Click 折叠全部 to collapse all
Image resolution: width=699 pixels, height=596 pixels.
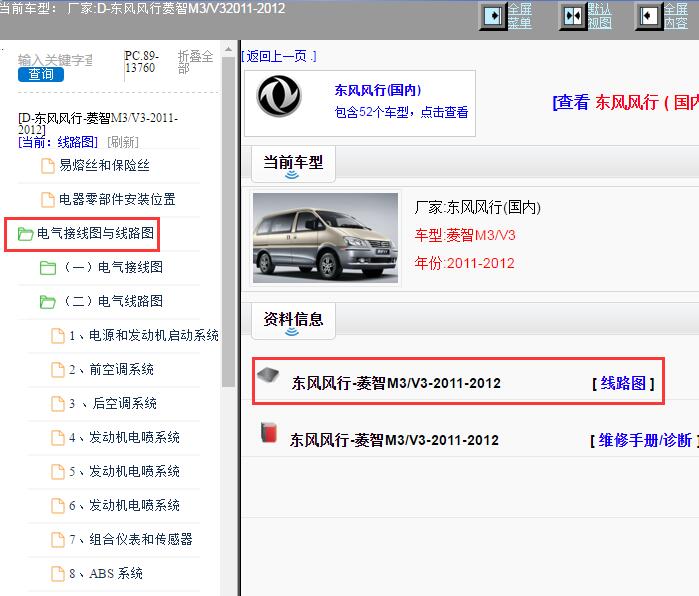[x=195, y=62]
